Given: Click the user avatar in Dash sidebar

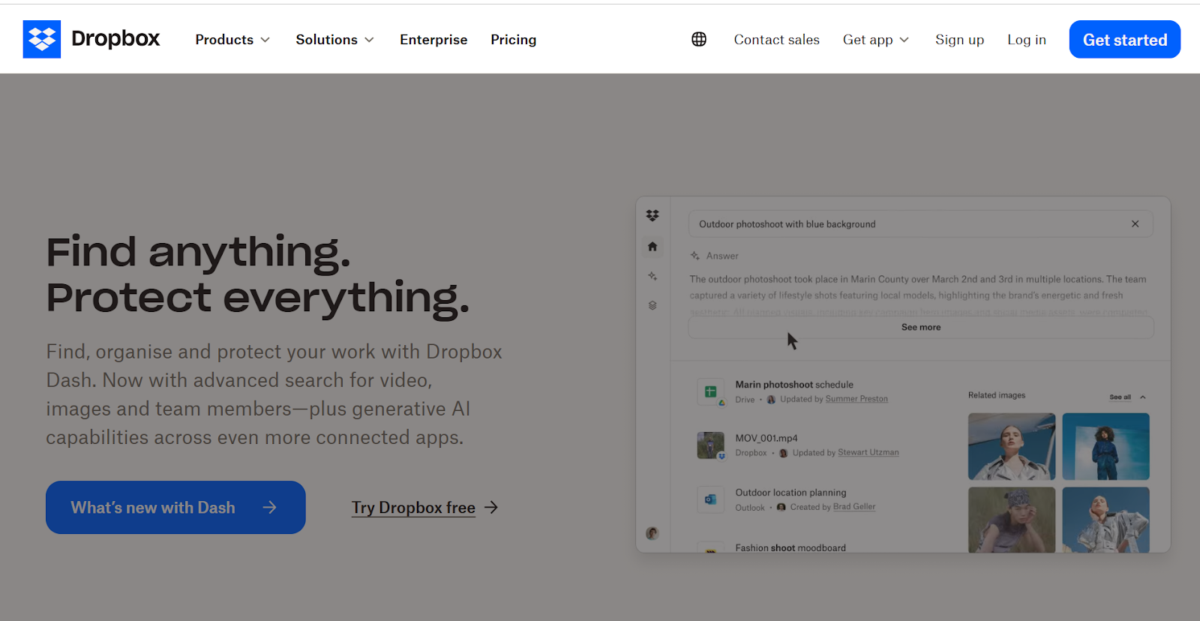Looking at the screenshot, I should [652, 533].
